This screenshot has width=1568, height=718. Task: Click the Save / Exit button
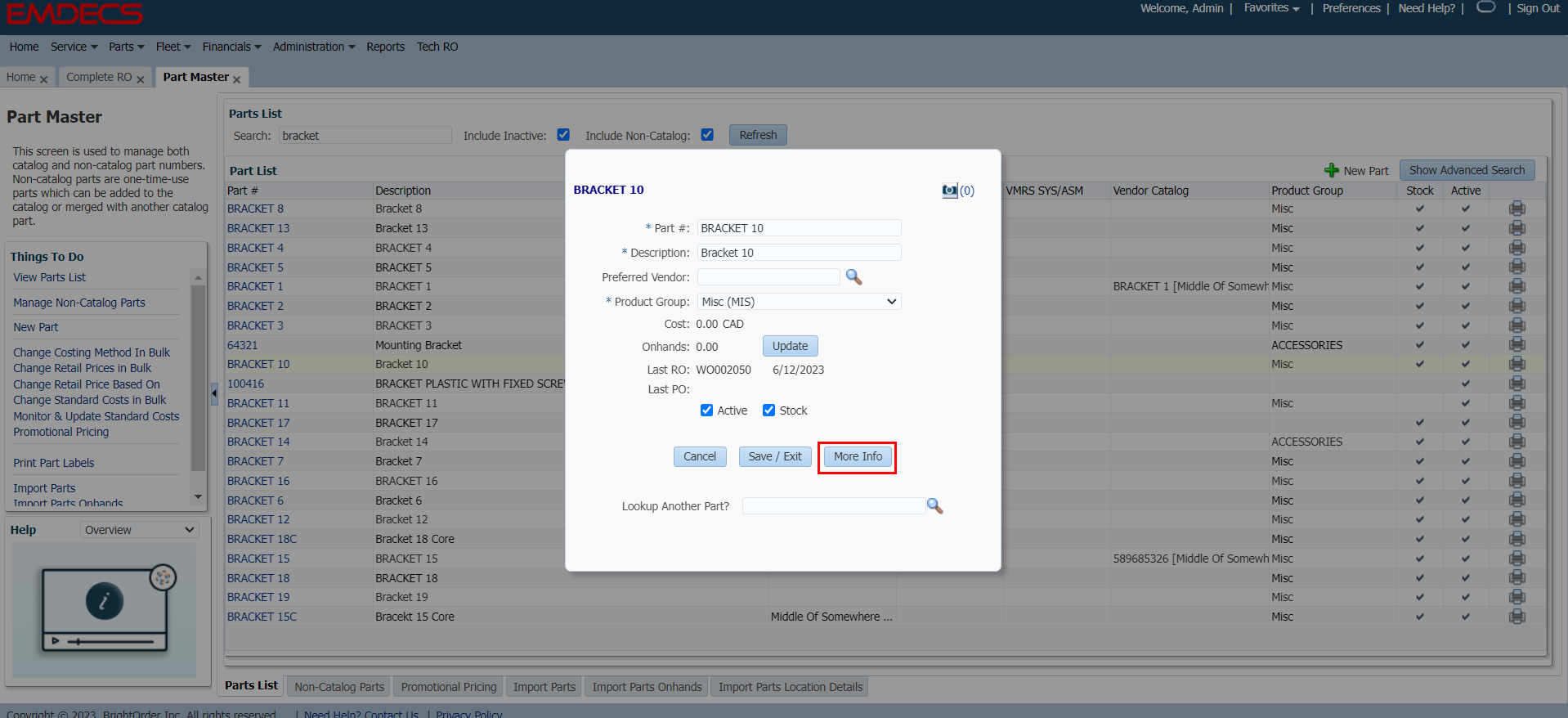[x=775, y=456]
